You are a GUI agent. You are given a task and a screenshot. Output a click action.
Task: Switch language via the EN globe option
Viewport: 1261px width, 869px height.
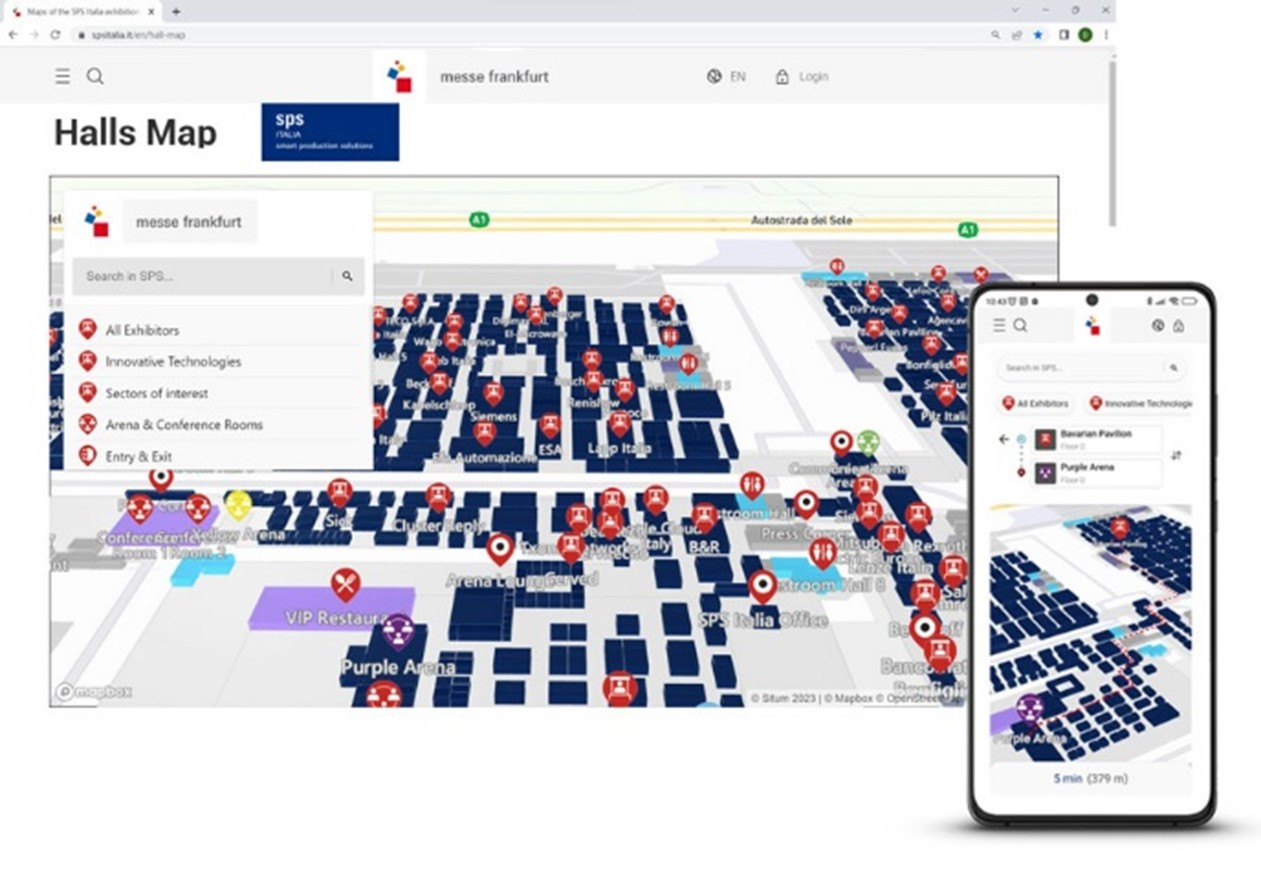[726, 76]
